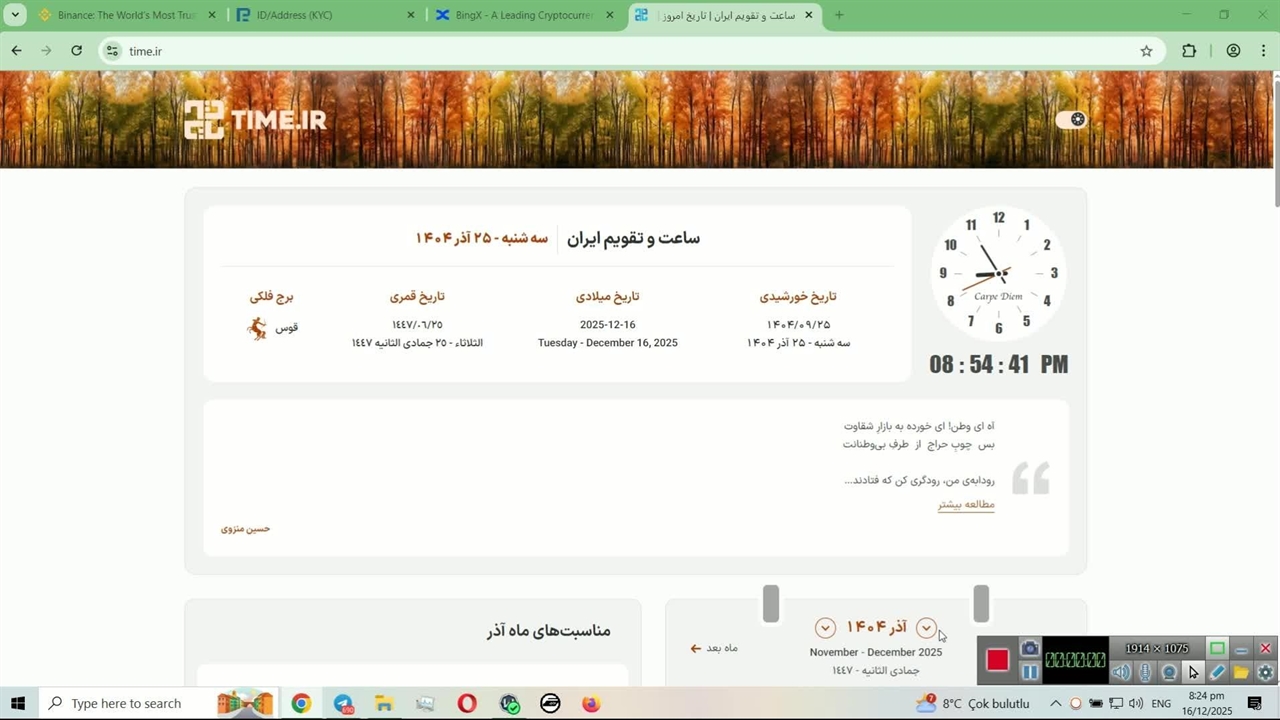Open the Telegram app from the taskbar
Image resolution: width=1280 pixels, height=720 pixels.
343,704
